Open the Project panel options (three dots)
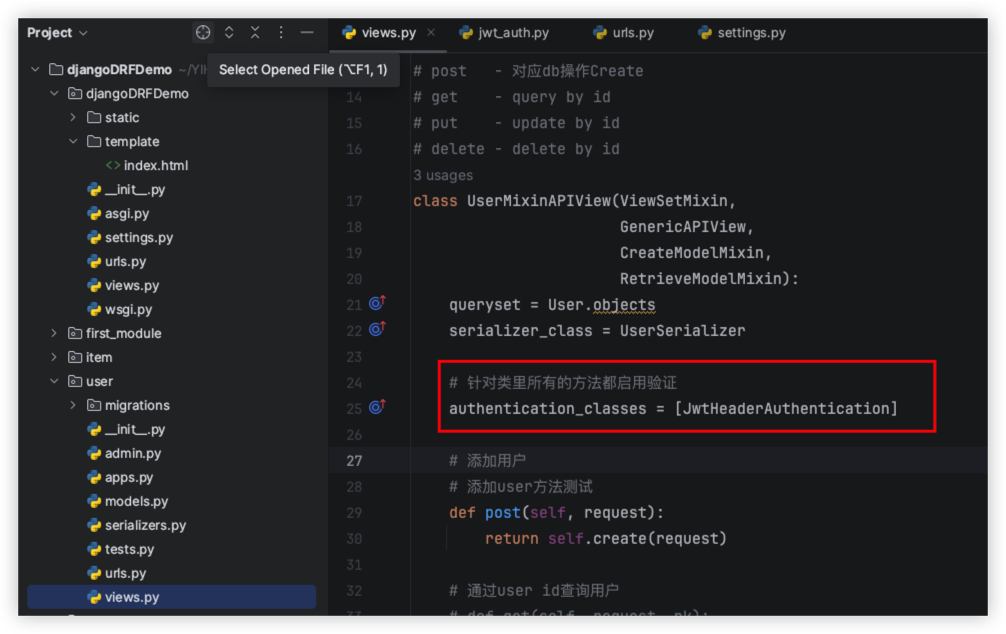 point(281,33)
